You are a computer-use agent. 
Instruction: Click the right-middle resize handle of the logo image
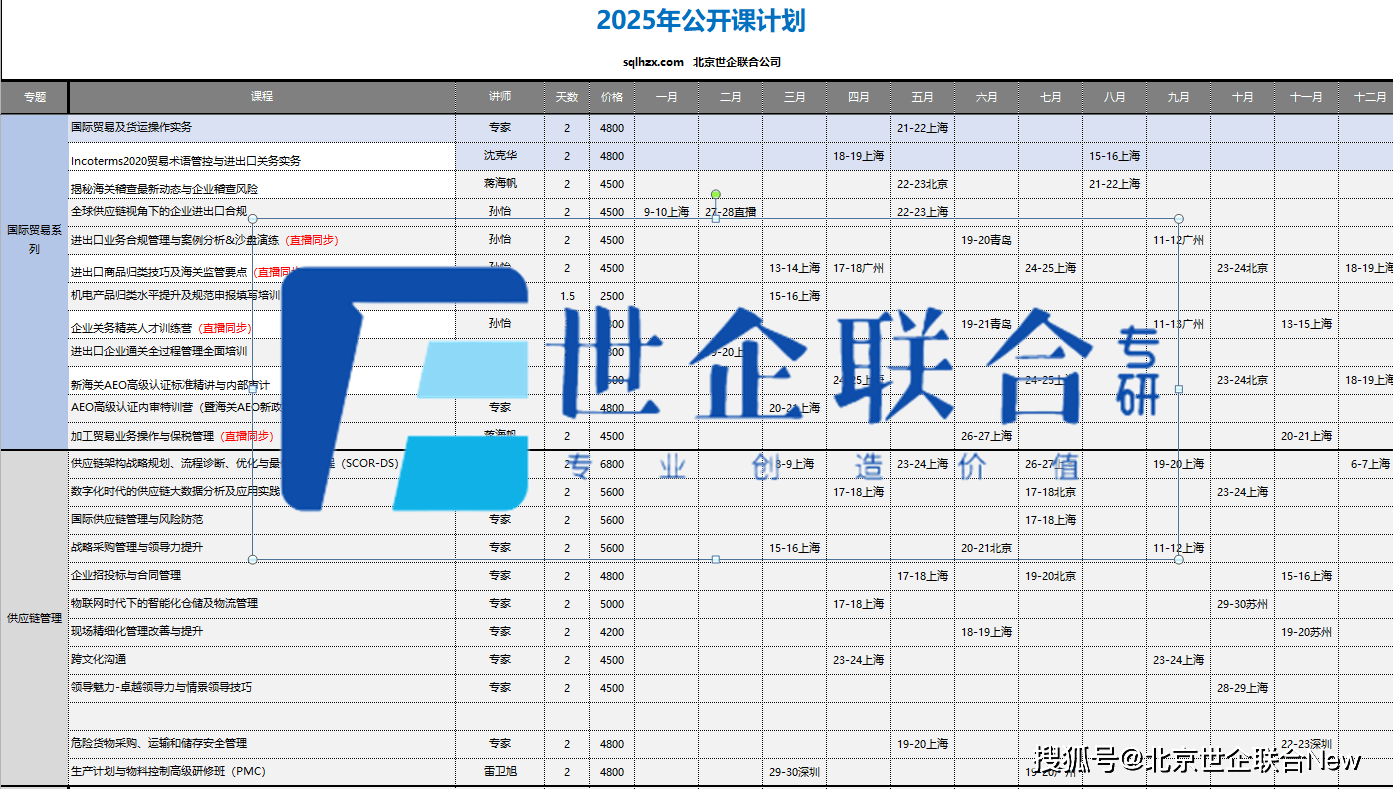[1178, 389]
